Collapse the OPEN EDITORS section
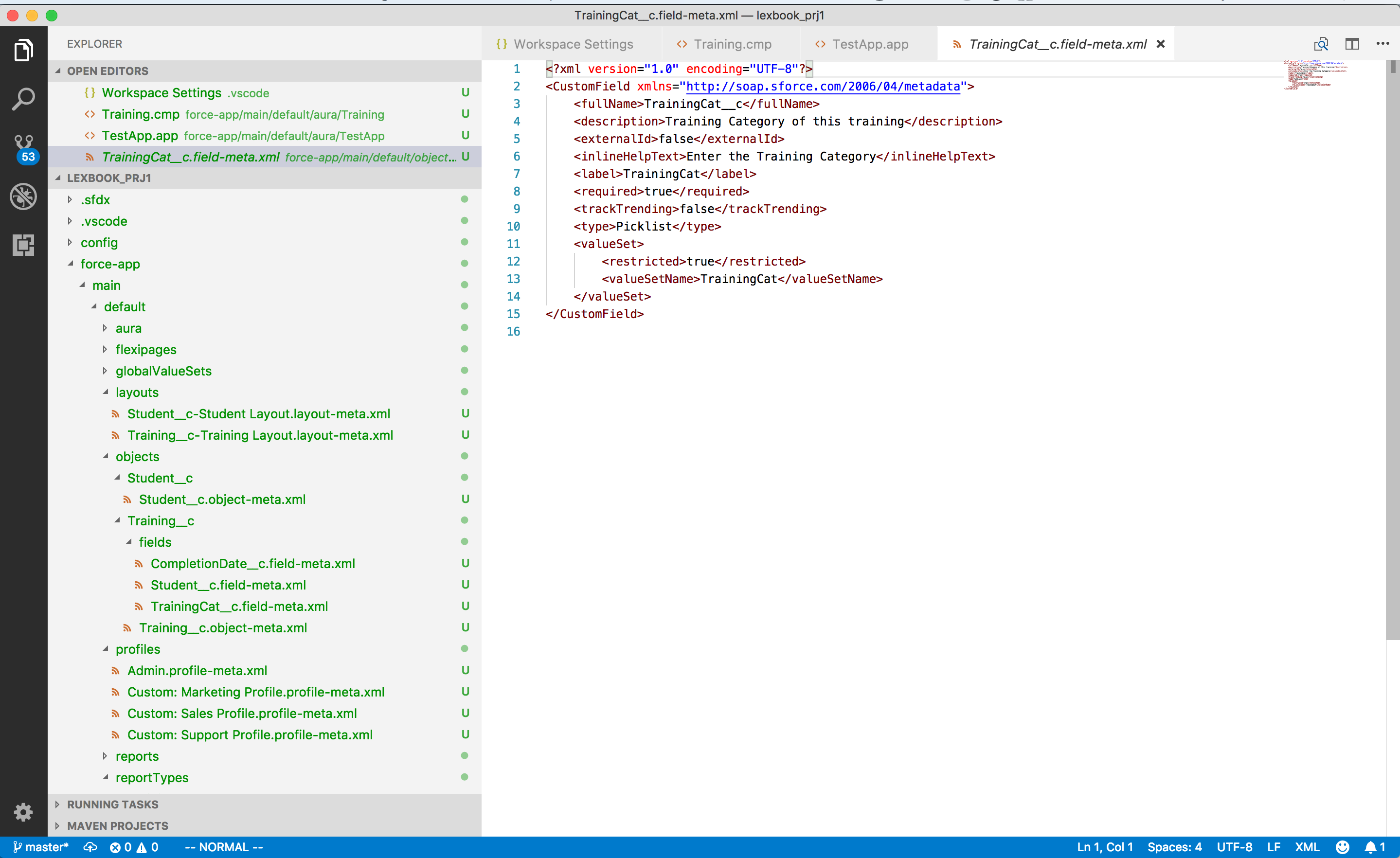1400x858 pixels. click(58, 71)
